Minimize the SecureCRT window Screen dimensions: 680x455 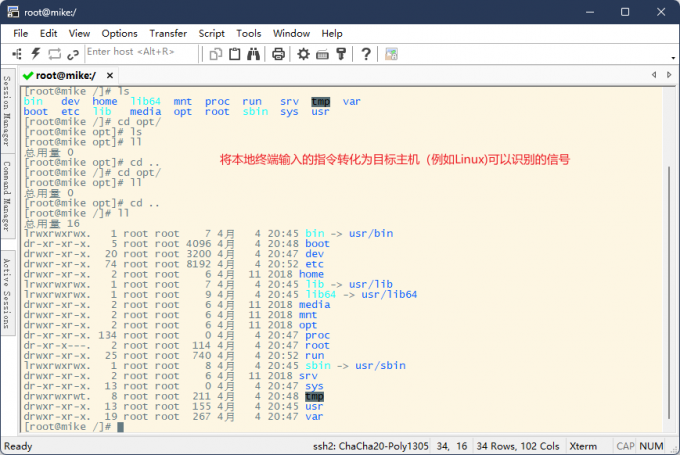pos(590,12)
